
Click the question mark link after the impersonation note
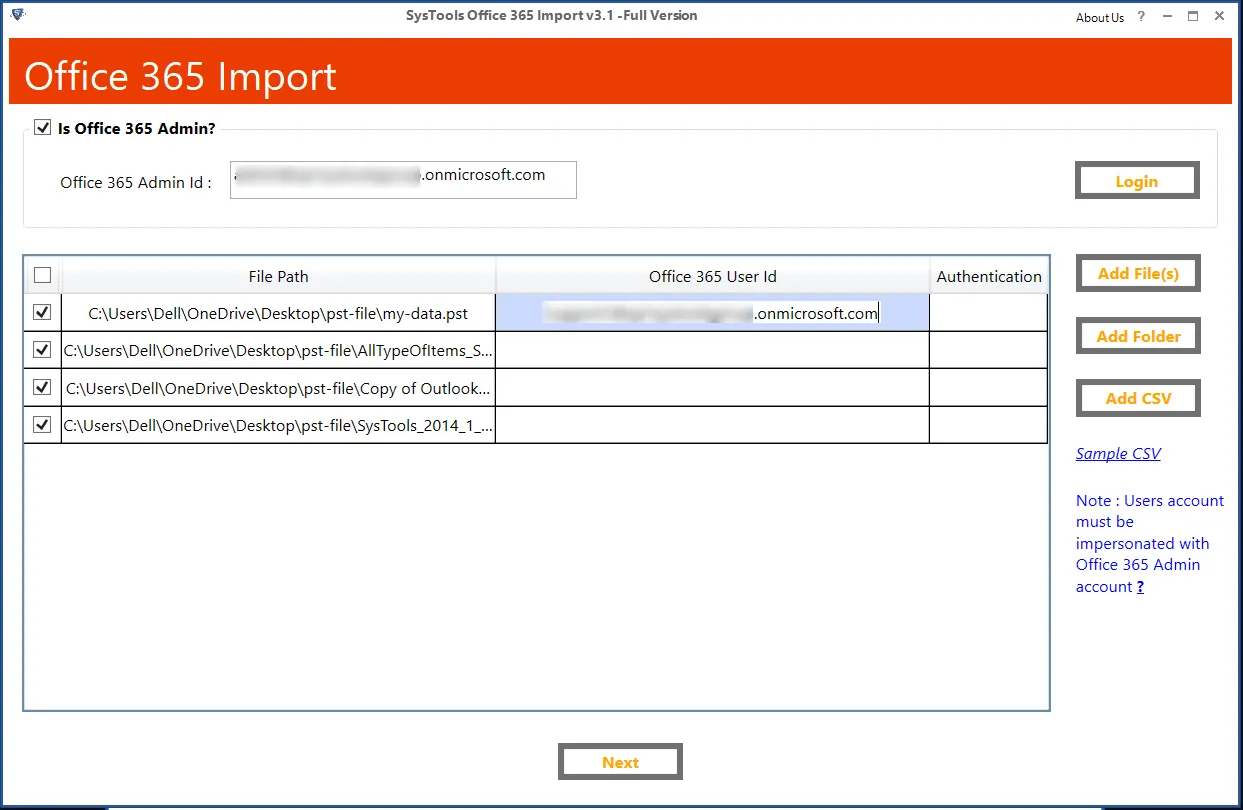[1140, 587]
